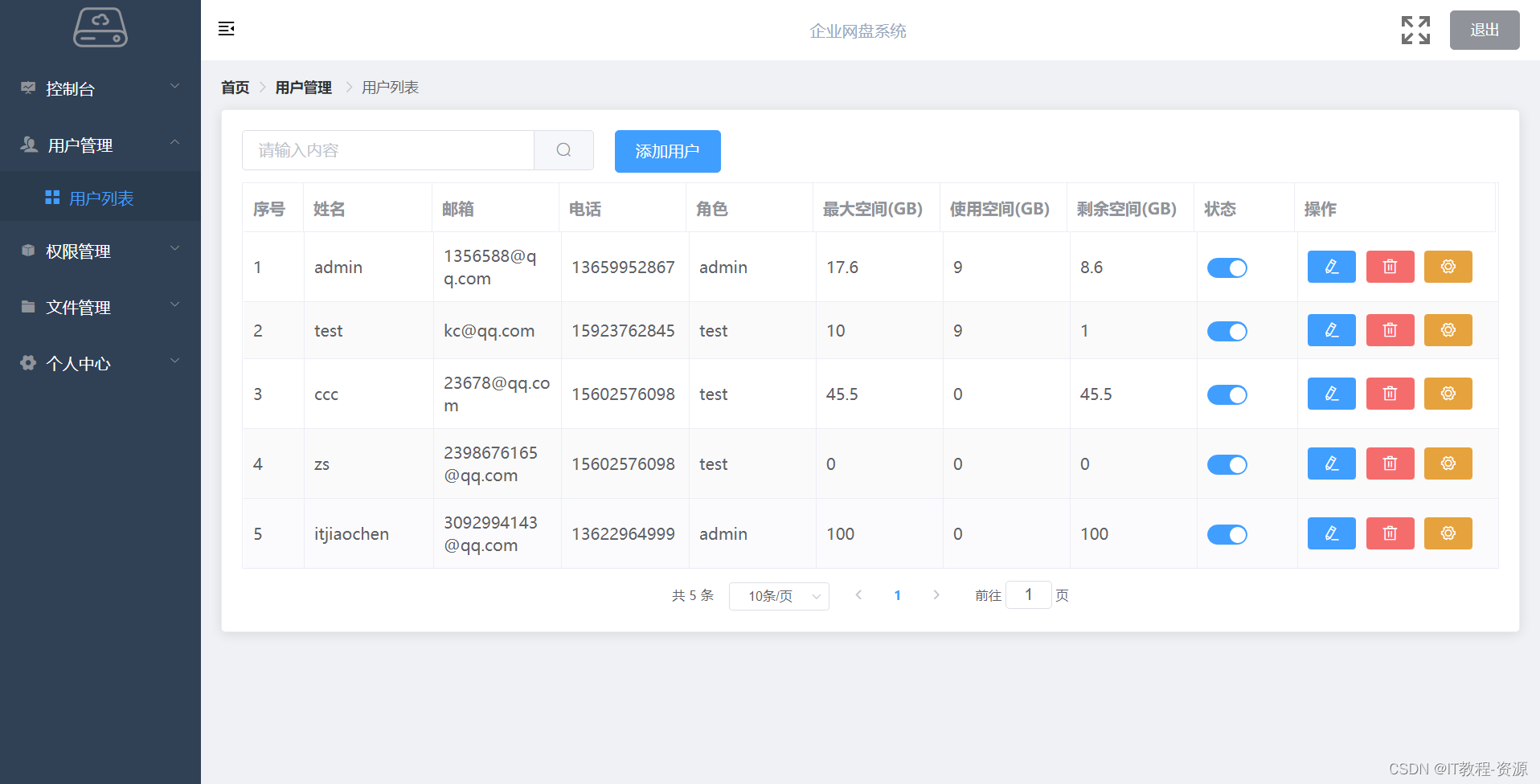Expand 文件管理 menu with its chevron

coord(174,304)
